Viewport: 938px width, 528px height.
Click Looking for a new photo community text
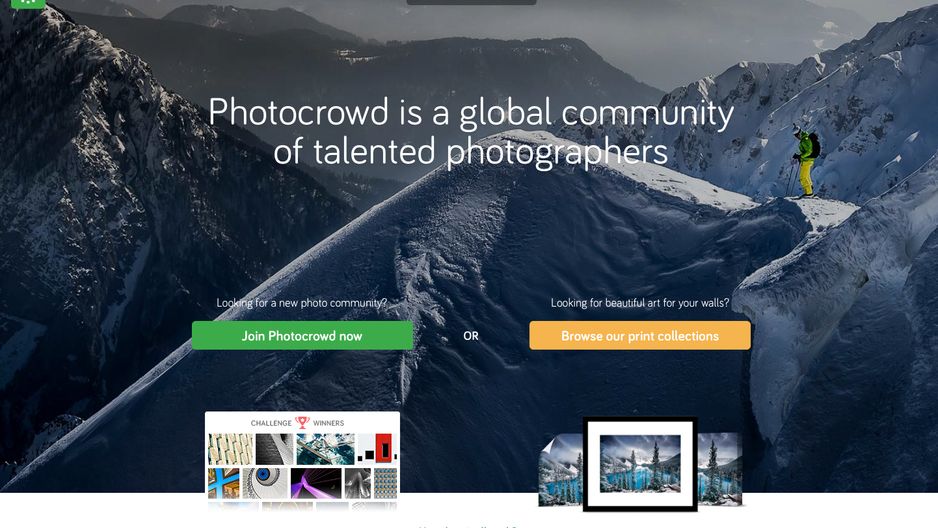[x=302, y=303]
